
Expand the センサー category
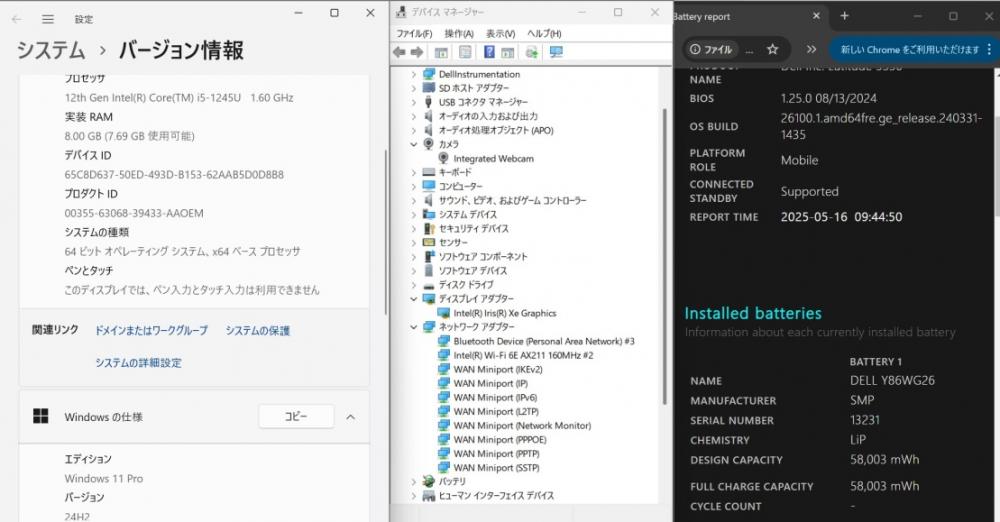(414, 242)
